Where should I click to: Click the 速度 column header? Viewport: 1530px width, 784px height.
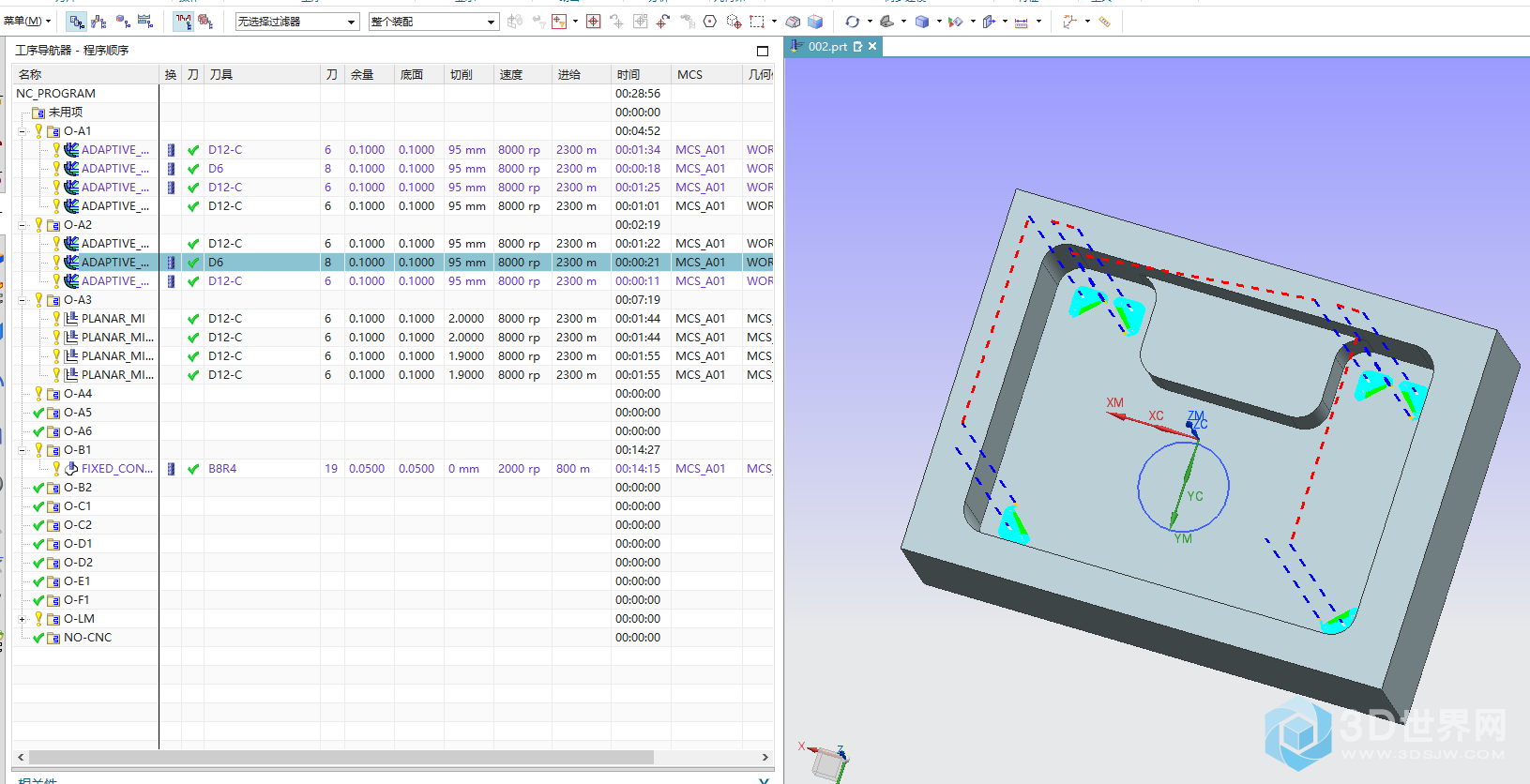click(523, 74)
